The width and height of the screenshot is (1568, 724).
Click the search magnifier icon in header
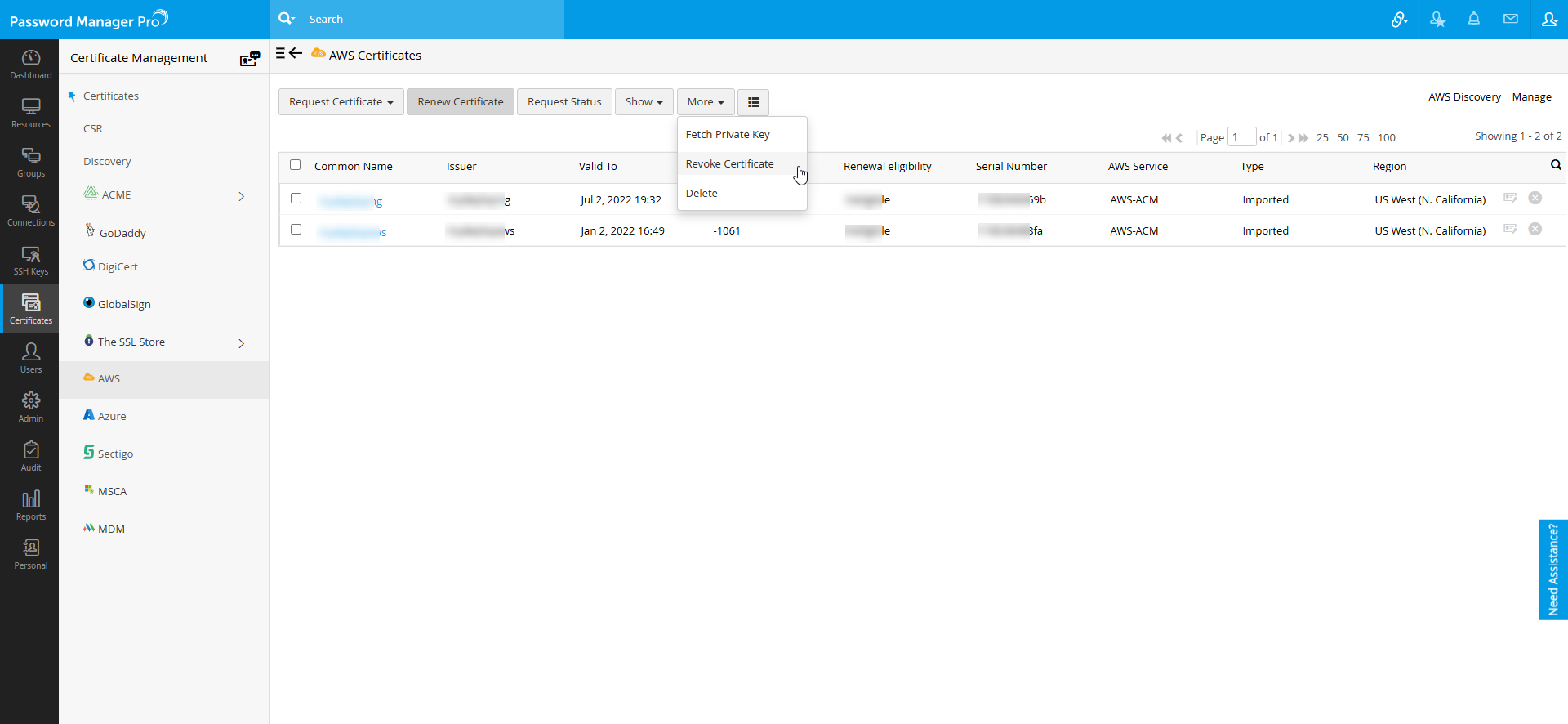(286, 19)
